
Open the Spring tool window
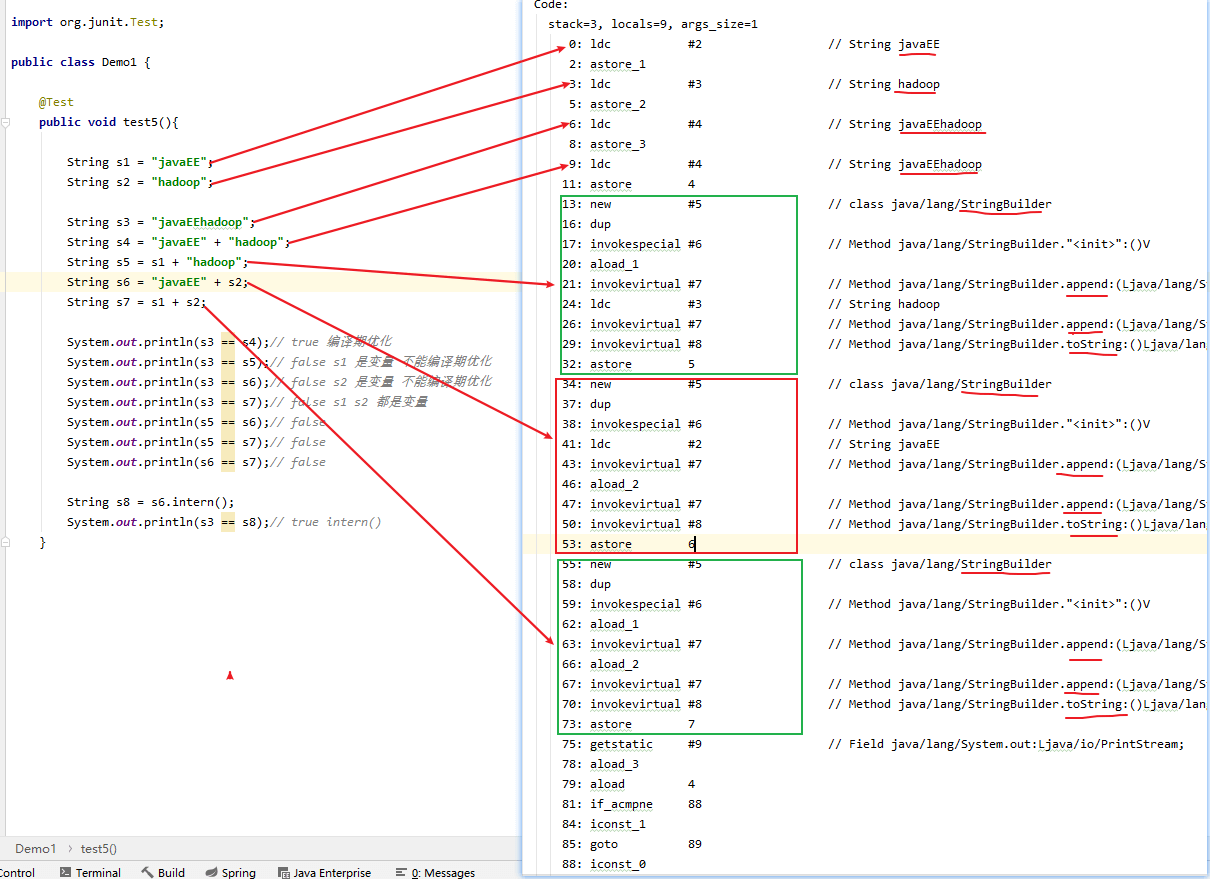230,872
